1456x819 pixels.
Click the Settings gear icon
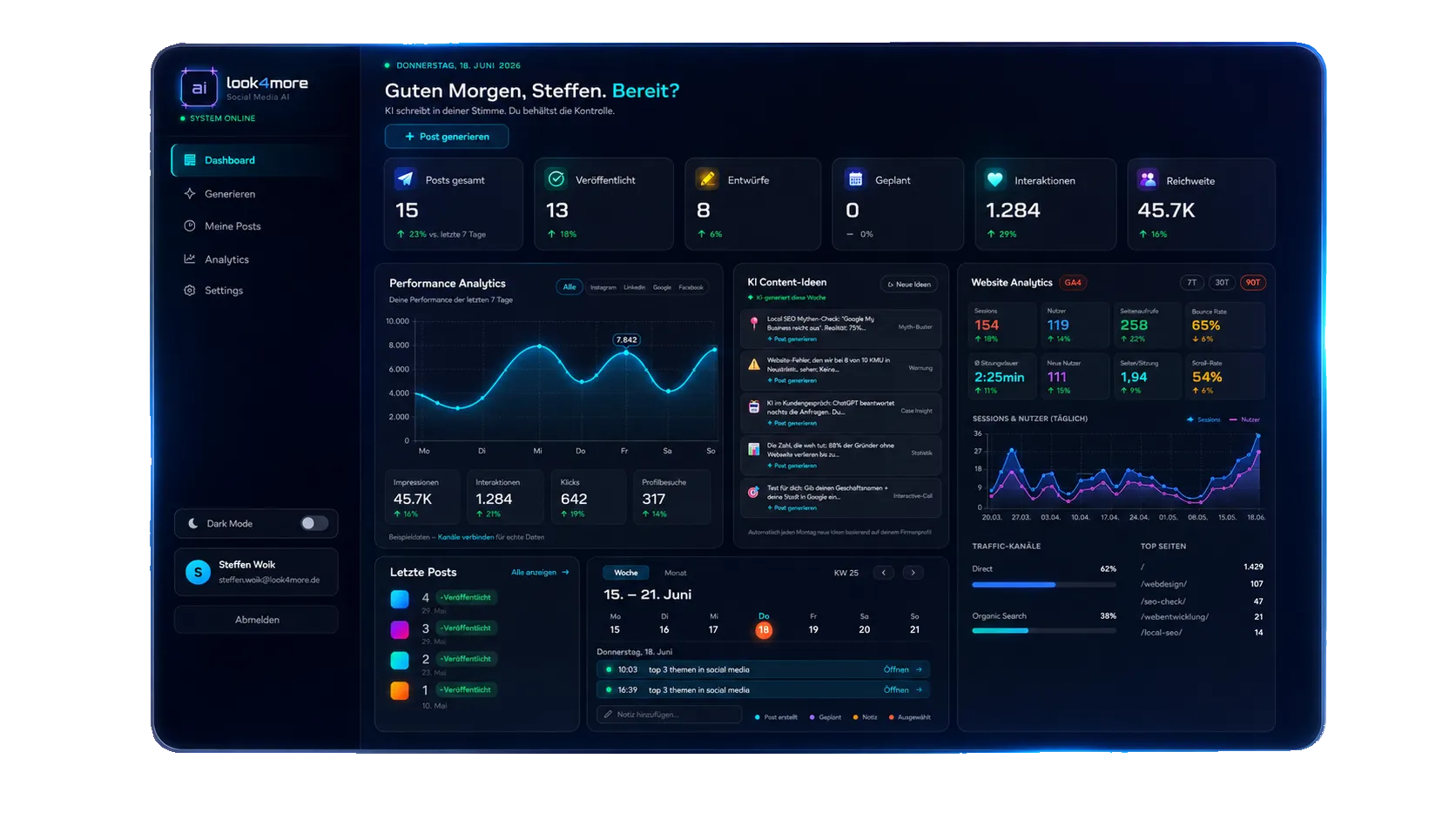tap(190, 291)
